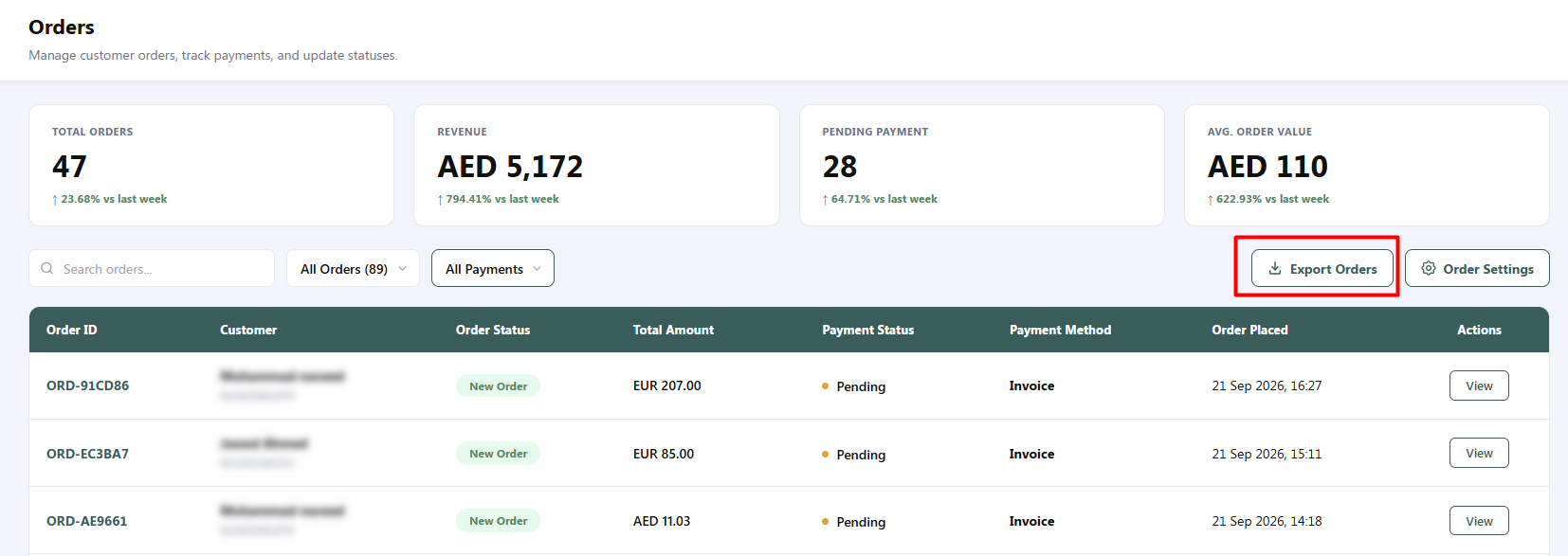Click the 23.68% vs last week trend
Screen dimensions: 1568x556
110,199
